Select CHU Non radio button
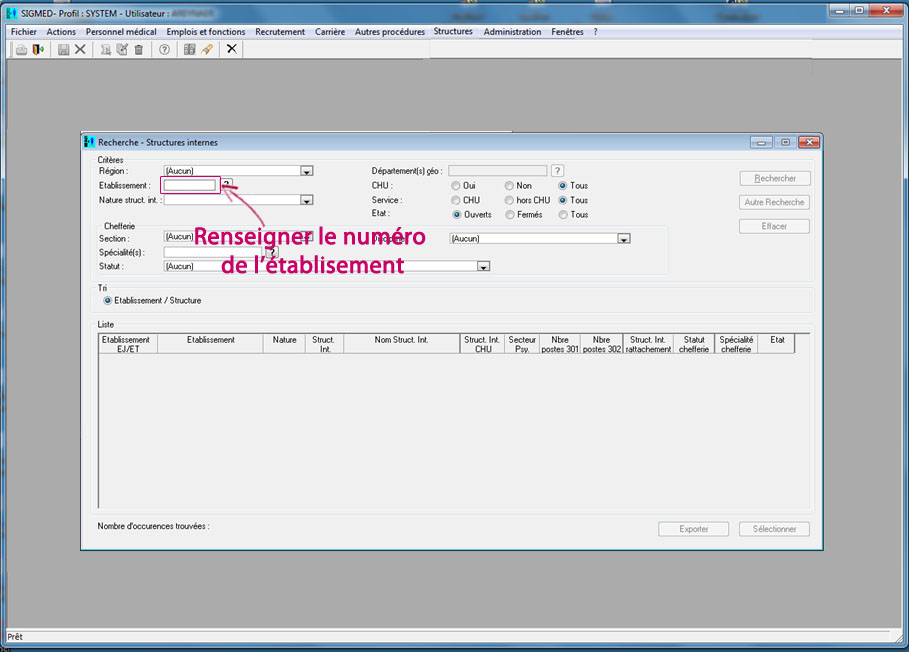 click(x=509, y=185)
